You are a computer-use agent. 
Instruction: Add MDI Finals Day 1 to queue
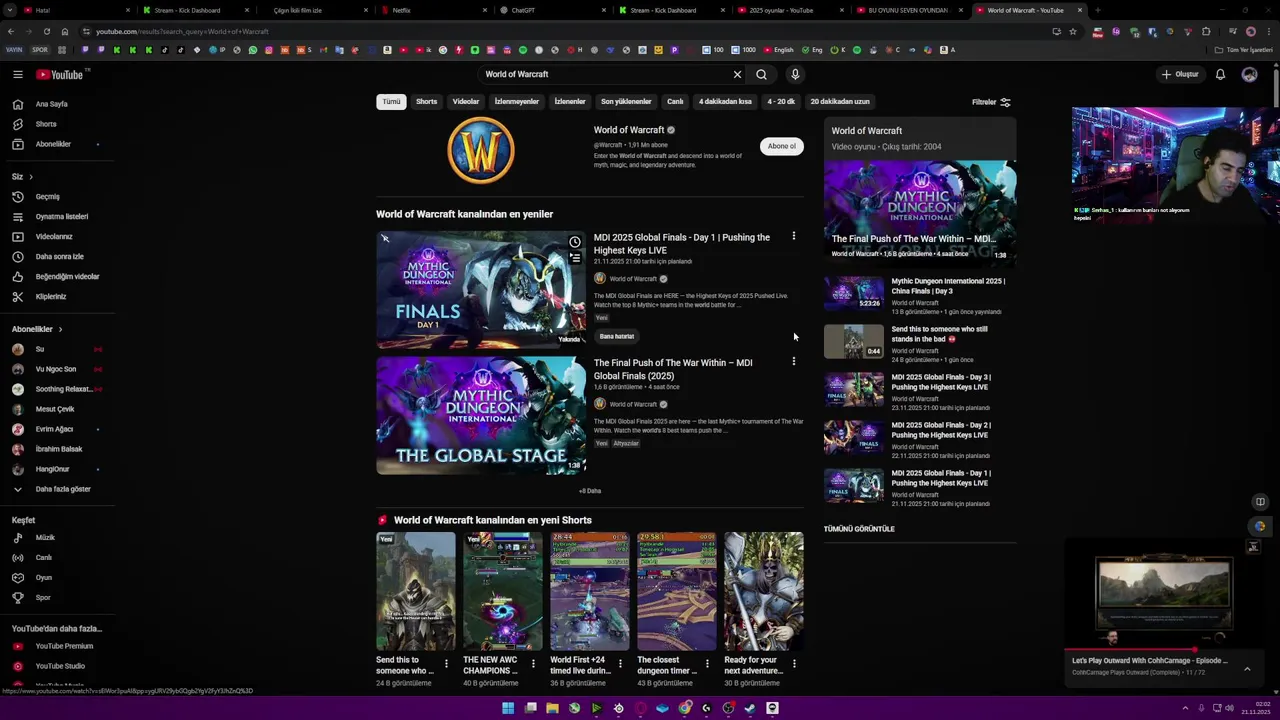pyautogui.click(x=575, y=258)
